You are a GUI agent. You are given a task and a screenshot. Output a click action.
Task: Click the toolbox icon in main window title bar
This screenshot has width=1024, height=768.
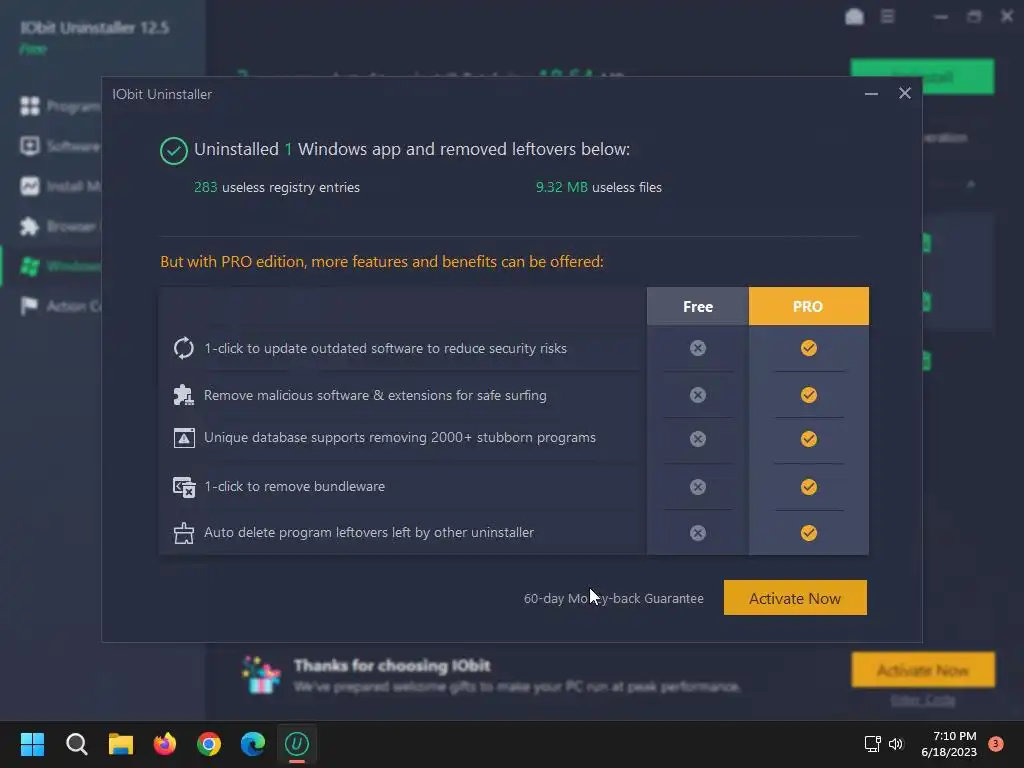click(x=854, y=16)
